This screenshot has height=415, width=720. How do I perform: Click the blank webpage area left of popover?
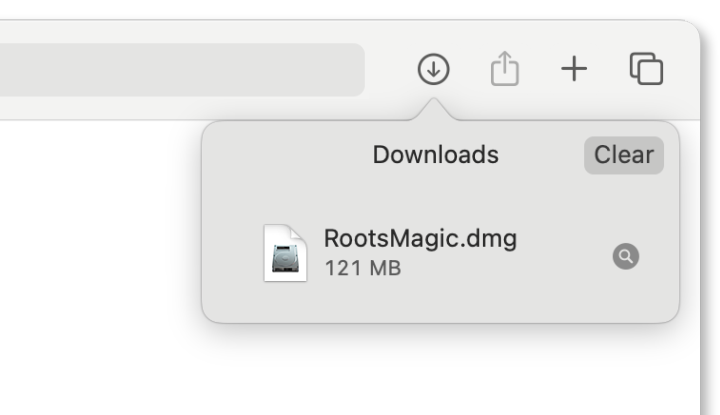pyautogui.click(x=100, y=250)
